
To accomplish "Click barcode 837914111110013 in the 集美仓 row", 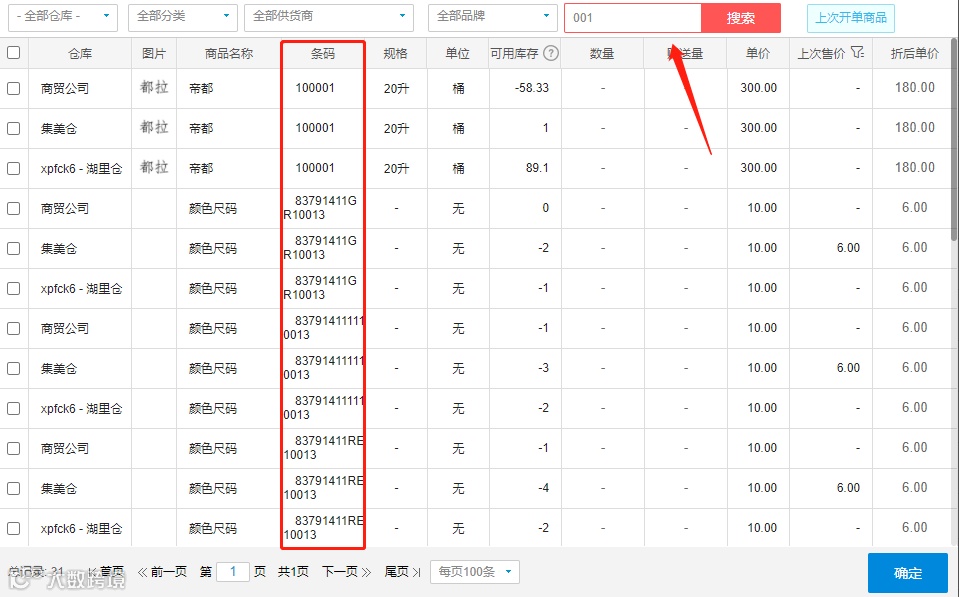I will [324, 368].
